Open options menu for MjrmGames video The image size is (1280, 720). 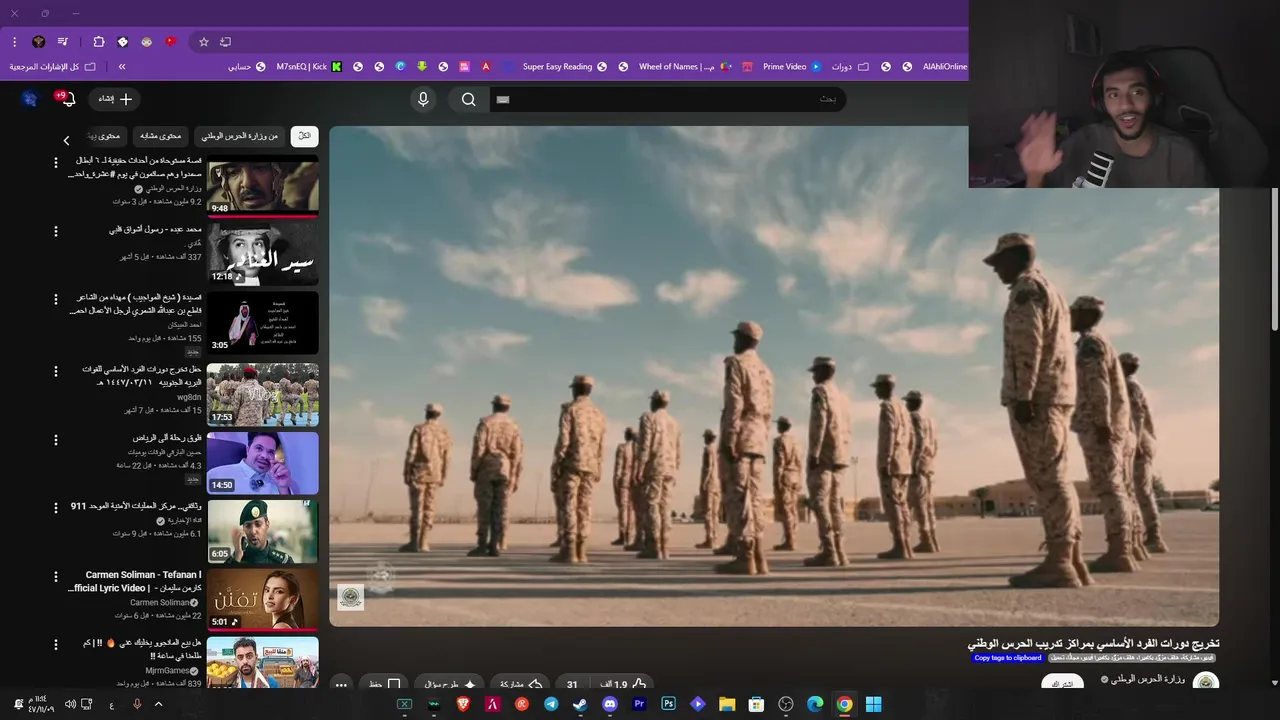55,645
